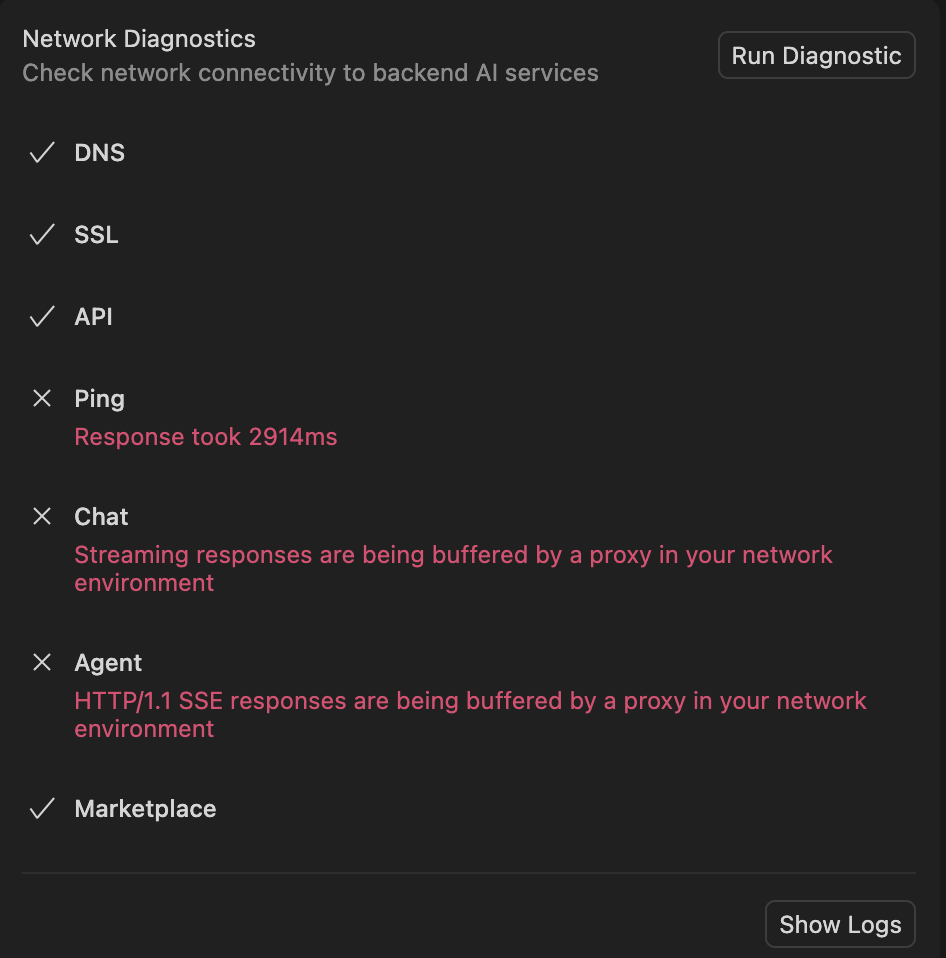This screenshot has height=958, width=946.
Task: Open logs with Show Logs button
Action: point(840,924)
